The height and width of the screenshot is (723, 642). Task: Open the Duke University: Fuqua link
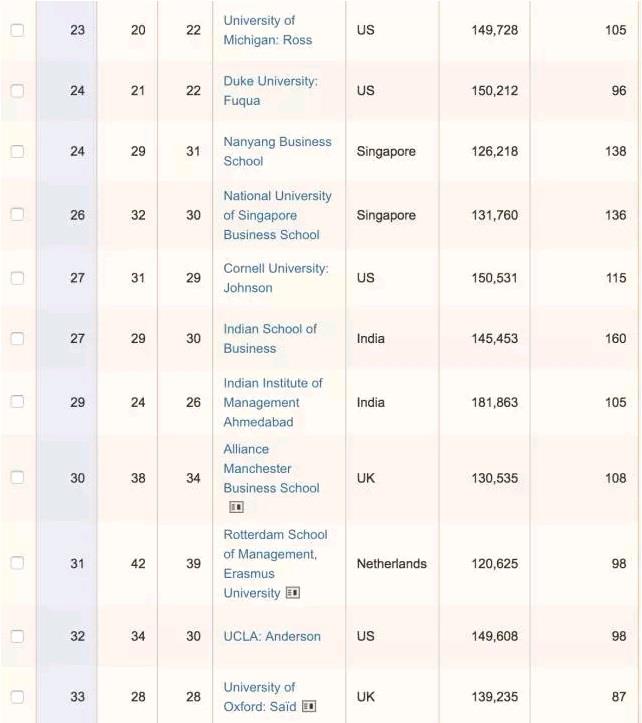pos(270,91)
